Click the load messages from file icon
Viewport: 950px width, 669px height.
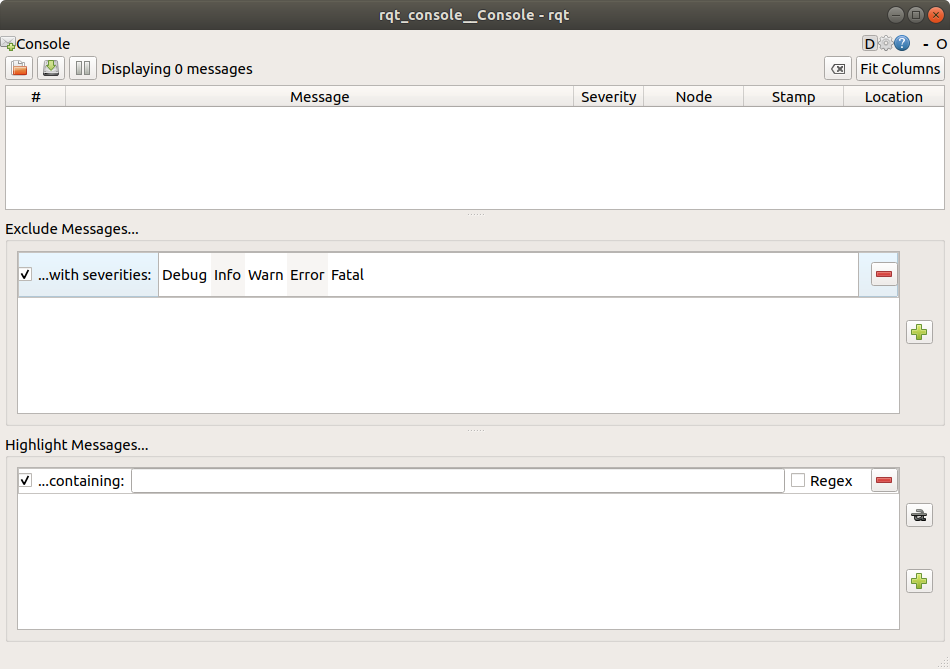tap(19, 69)
